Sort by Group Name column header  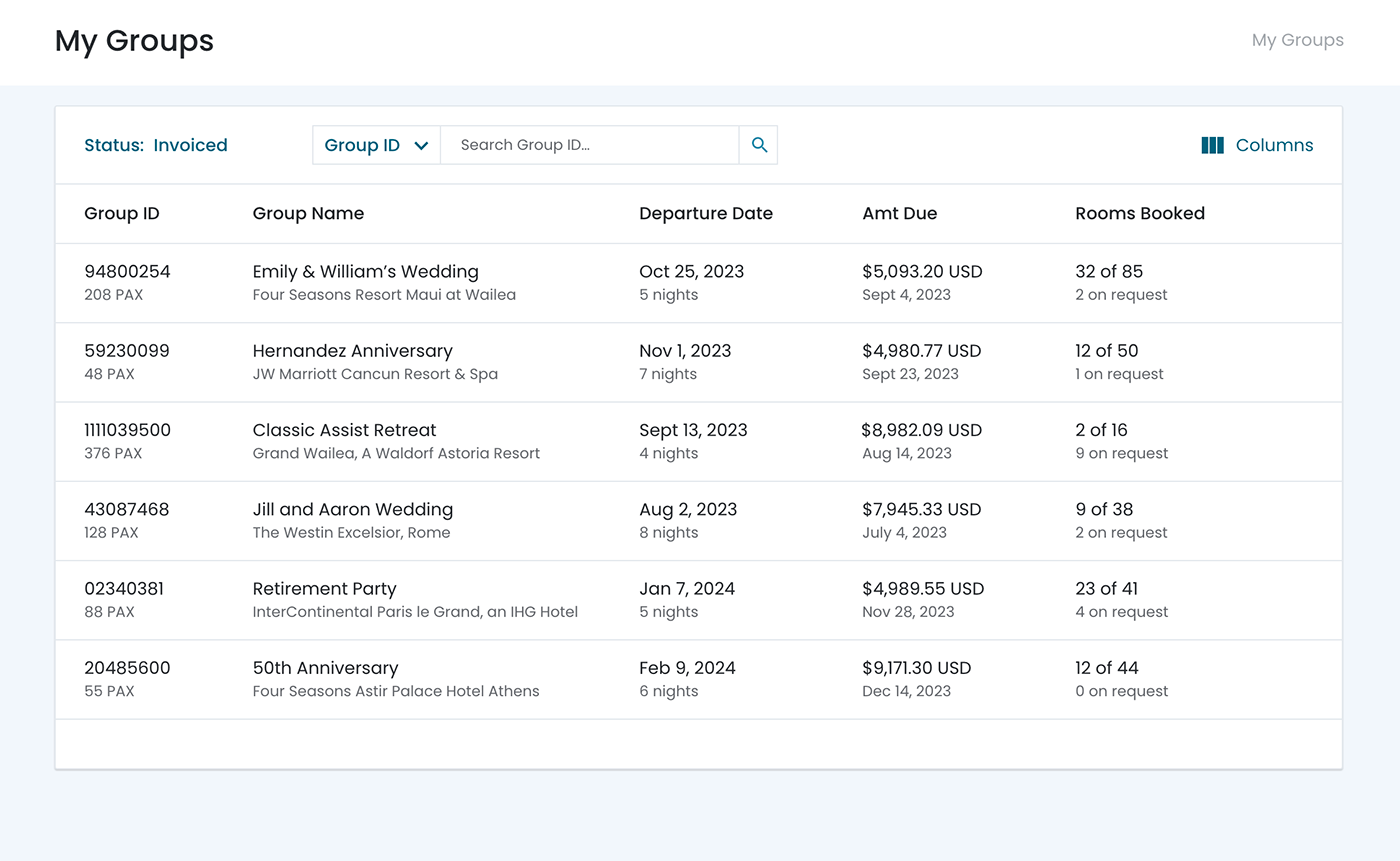tap(308, 213)
